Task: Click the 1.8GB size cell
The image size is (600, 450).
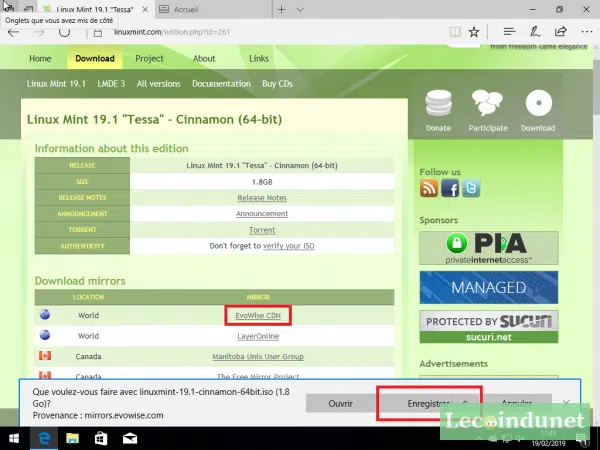Action: pyautogui.click(x=262, y=182)
